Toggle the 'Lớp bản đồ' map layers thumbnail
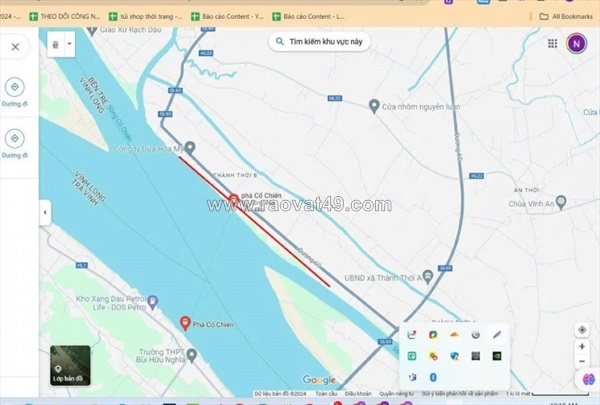This screenshot has width=600, height=405. [x=68, y=365]
